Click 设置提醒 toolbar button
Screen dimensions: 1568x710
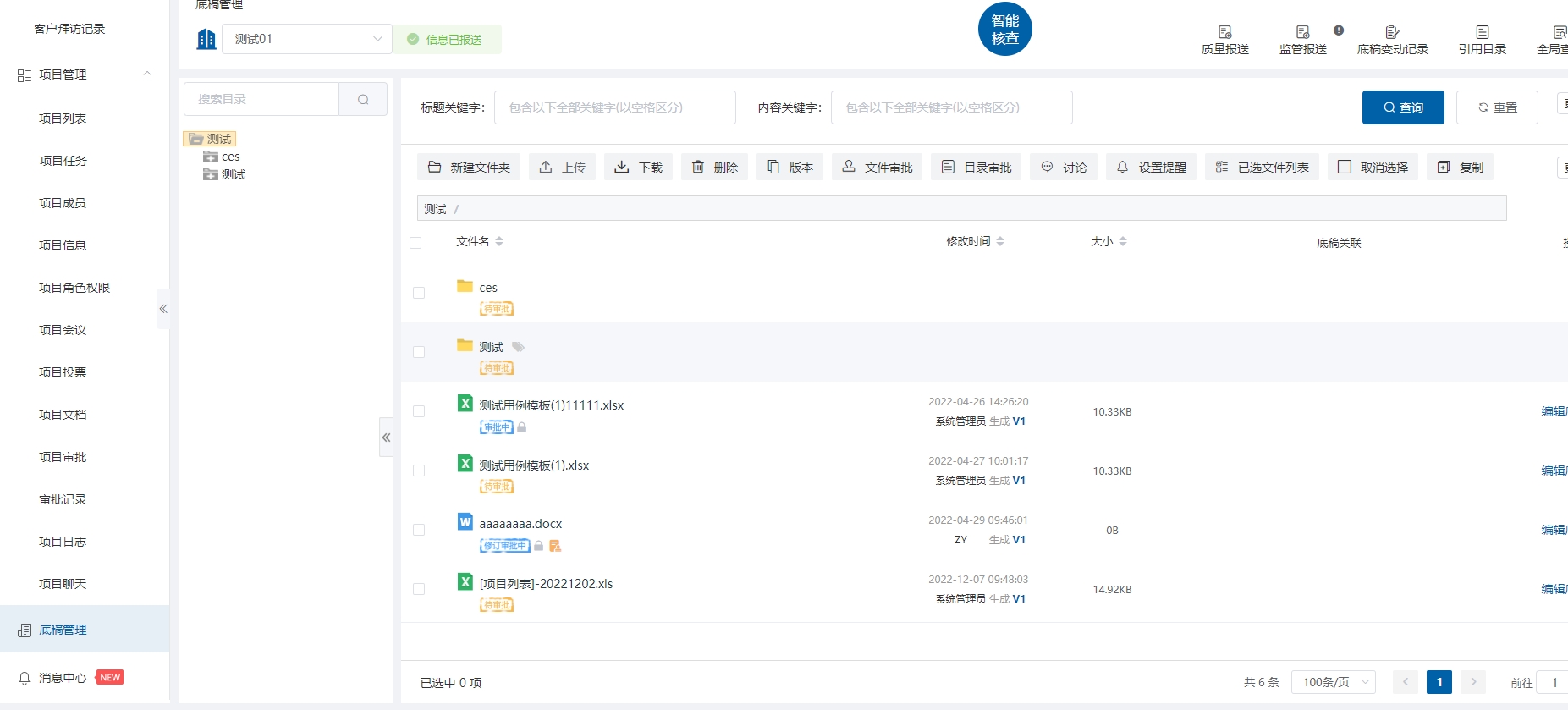1151,168
